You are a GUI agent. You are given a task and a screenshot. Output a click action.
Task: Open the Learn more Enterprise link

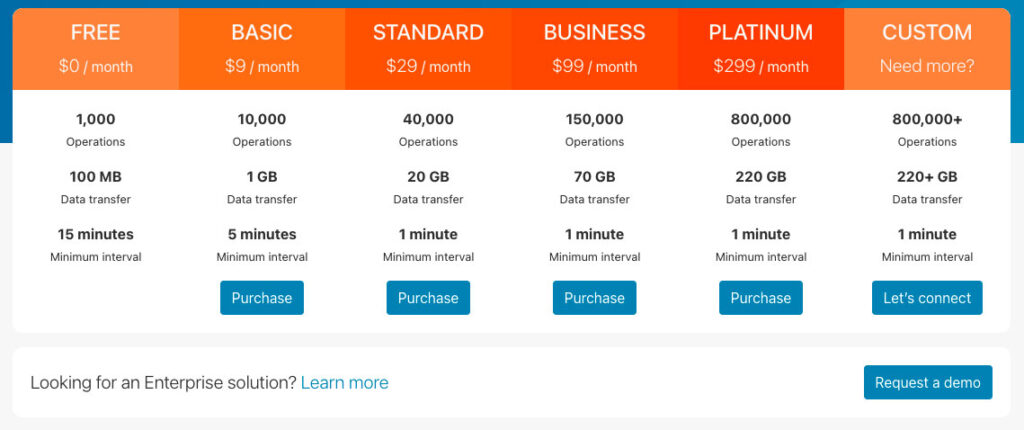(x=345, y=382)
